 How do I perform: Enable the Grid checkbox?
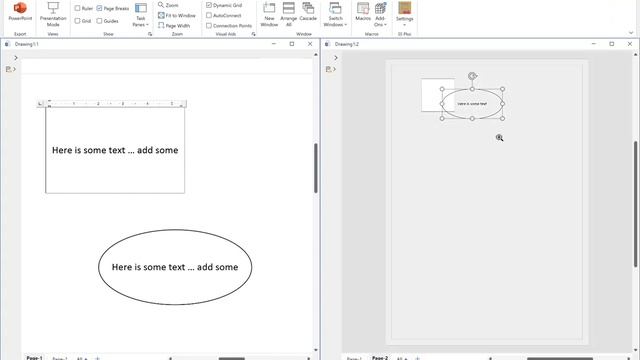83,21
